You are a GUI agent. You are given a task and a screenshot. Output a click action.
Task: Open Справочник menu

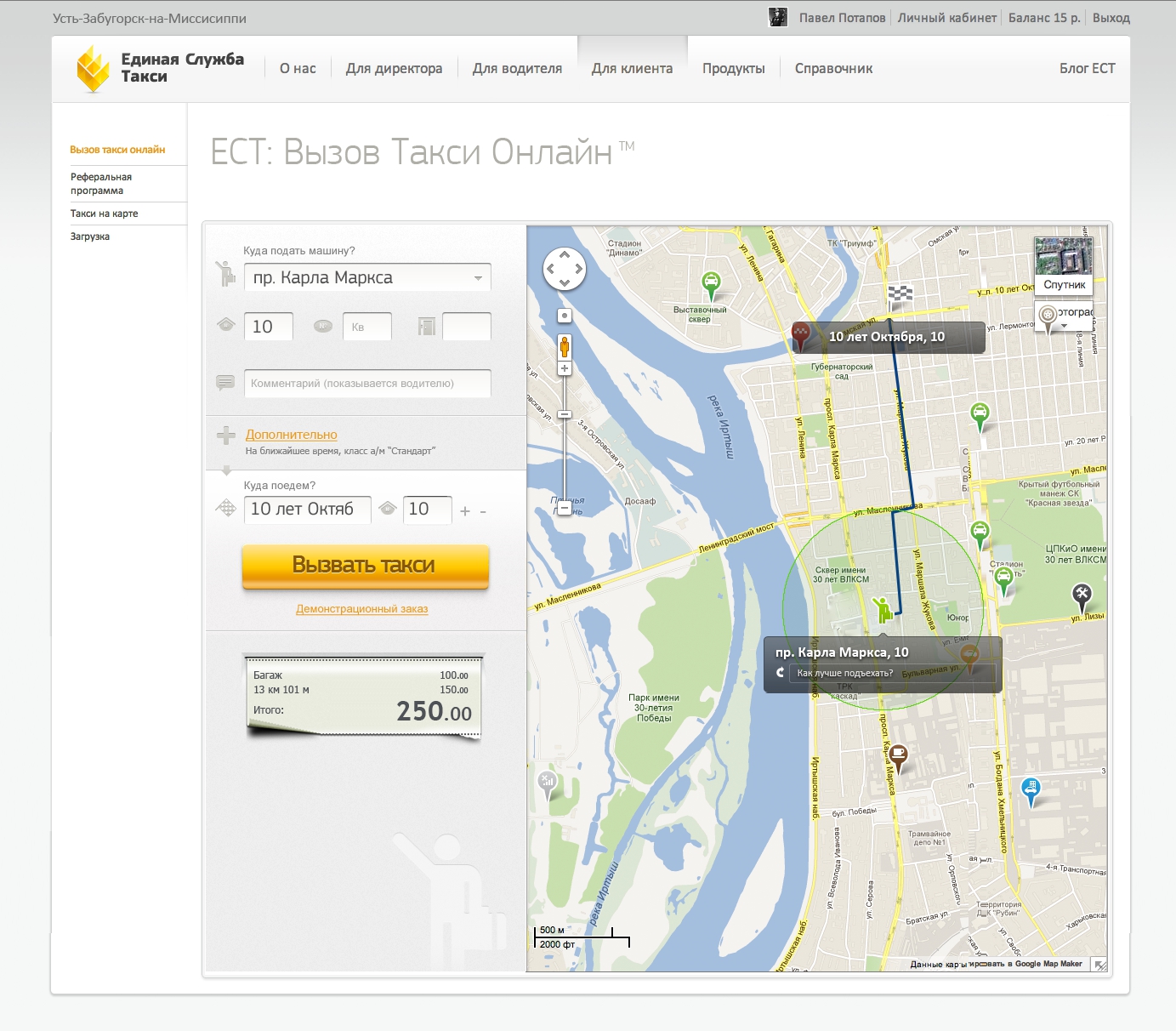(833, 68)
